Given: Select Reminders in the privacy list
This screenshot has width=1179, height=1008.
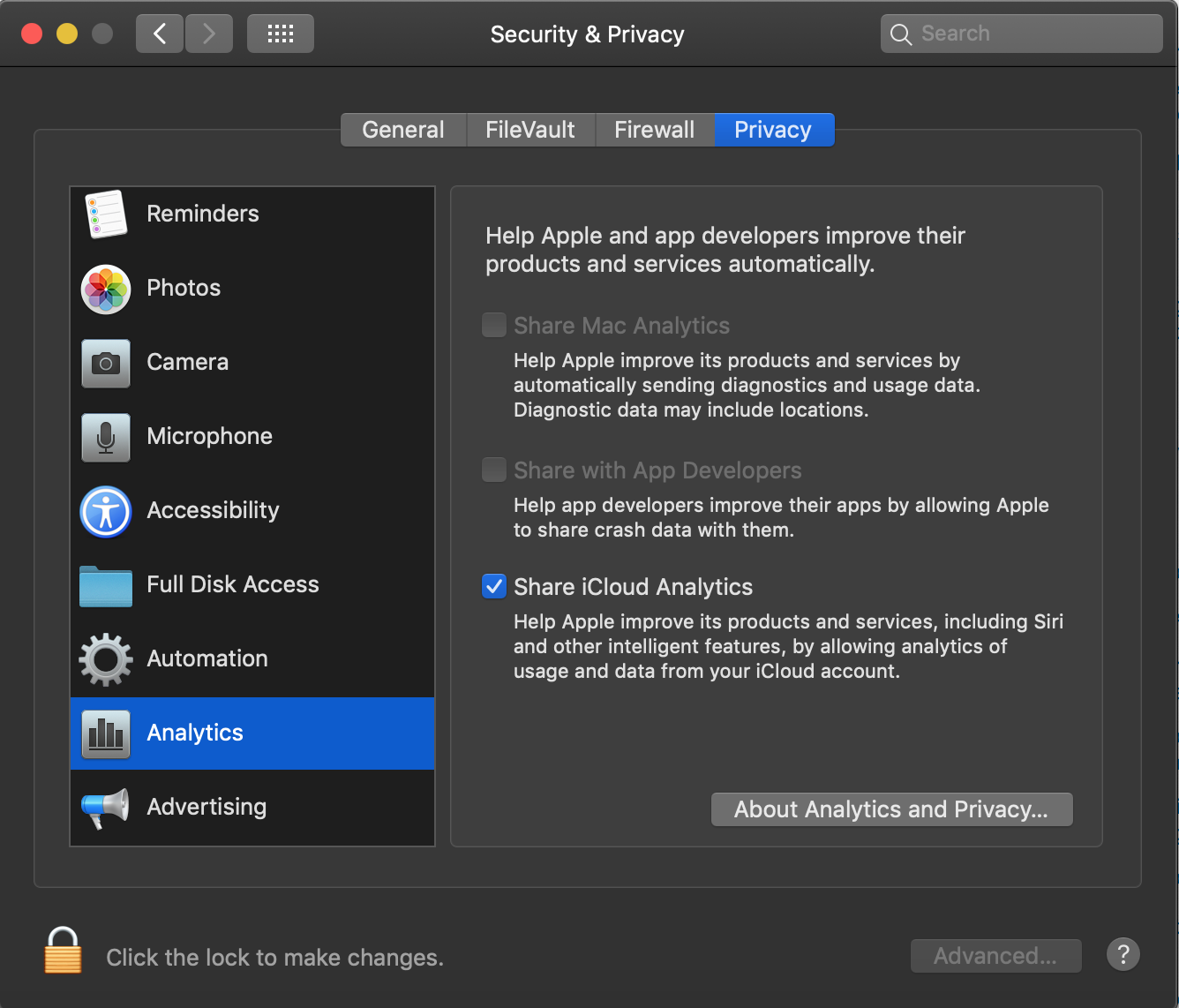Looking at the screenshot, I should 252,214.
